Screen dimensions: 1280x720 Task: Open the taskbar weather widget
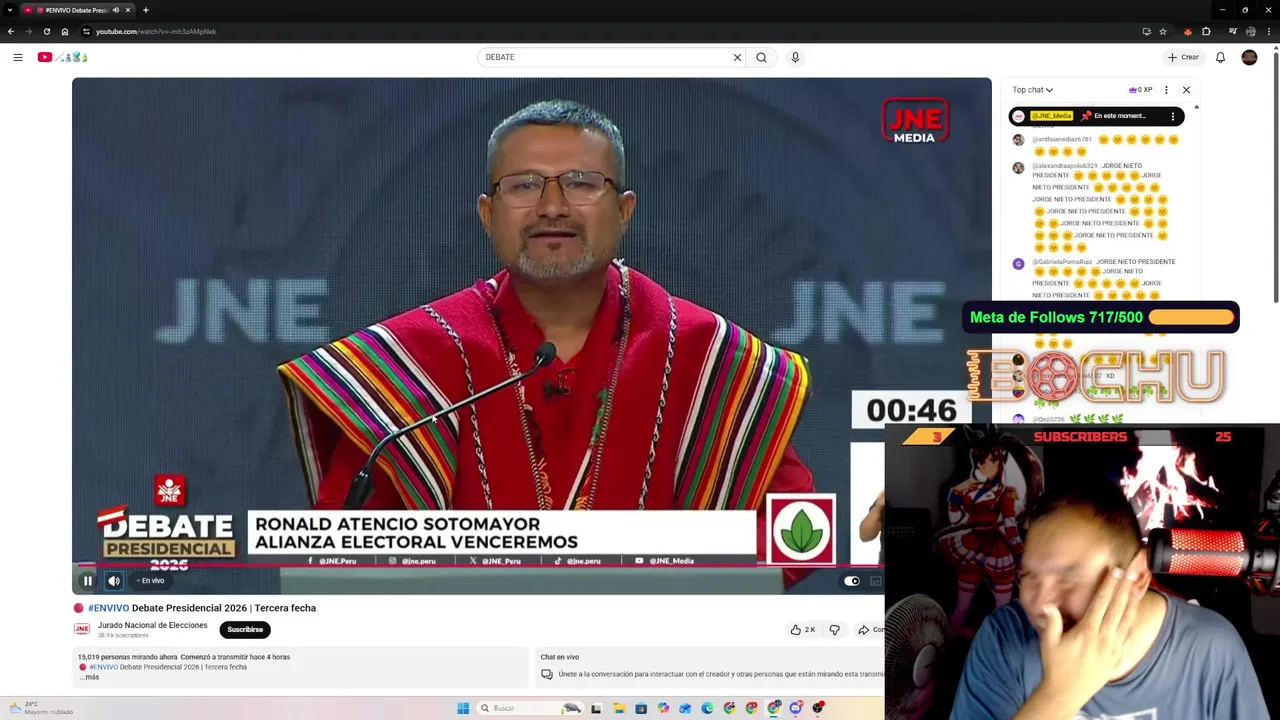(x=40, y=708)
